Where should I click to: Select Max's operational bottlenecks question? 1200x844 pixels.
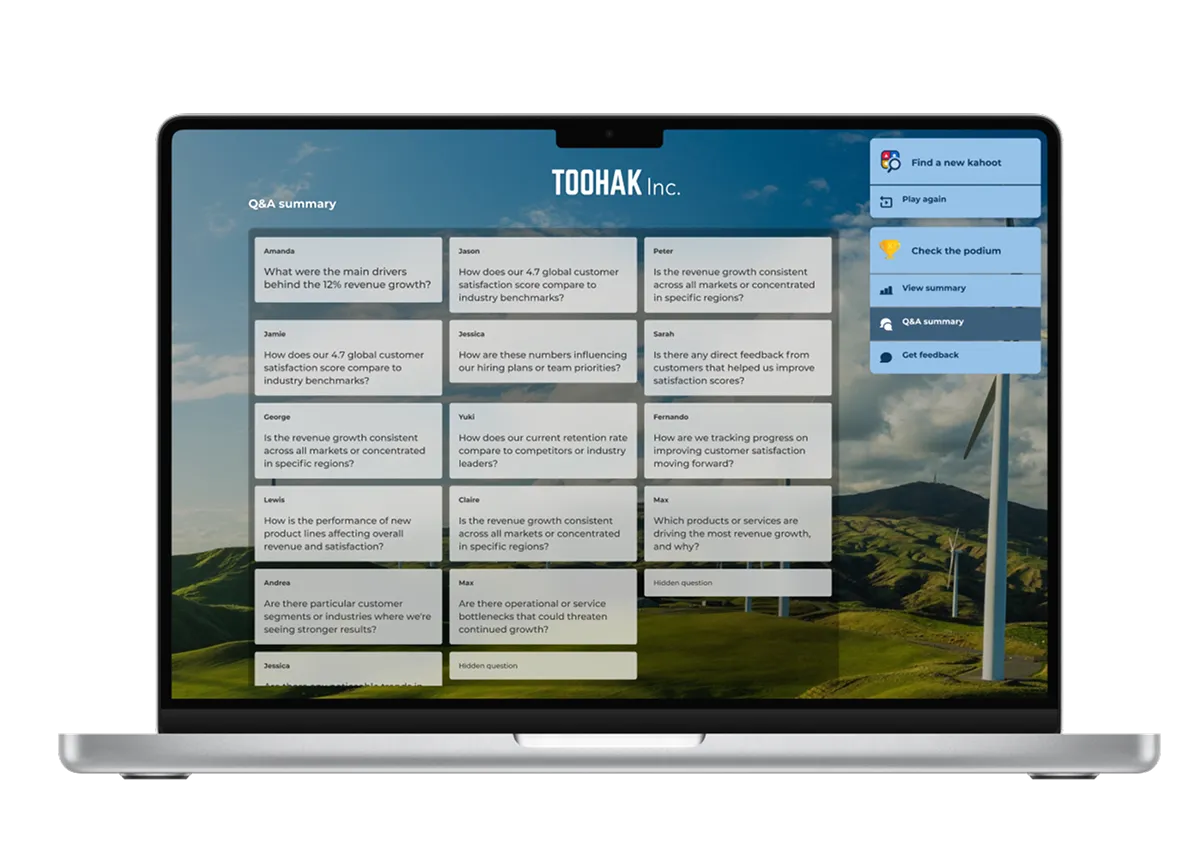543,607
